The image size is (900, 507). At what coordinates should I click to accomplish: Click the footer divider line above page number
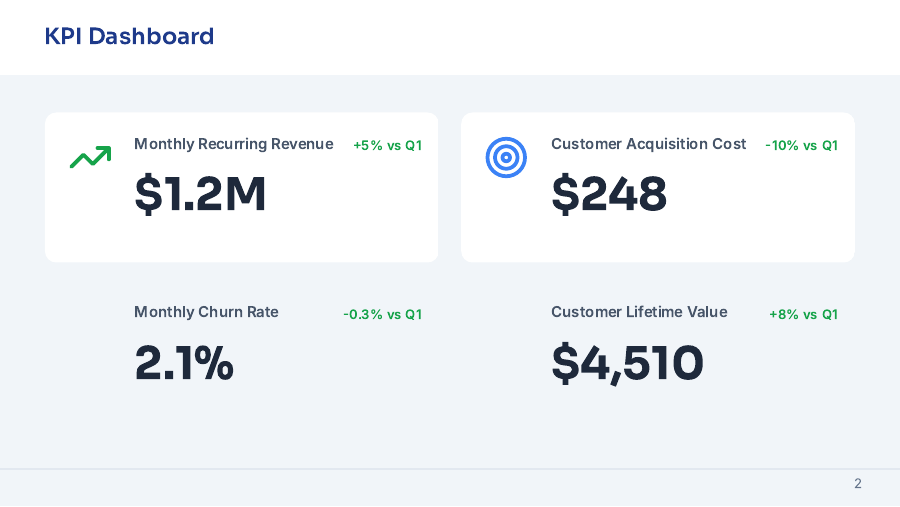tap(450, 469)
